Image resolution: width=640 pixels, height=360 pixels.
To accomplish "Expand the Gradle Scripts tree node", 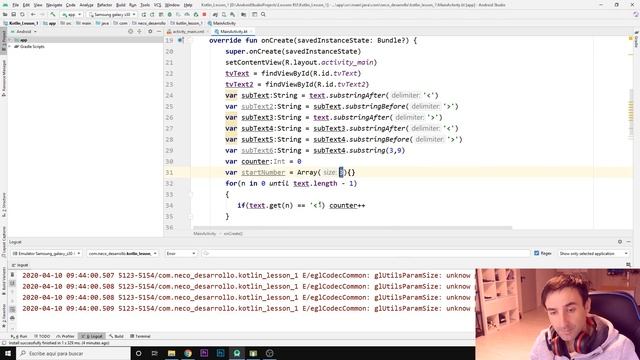I will tap(10, 47).
